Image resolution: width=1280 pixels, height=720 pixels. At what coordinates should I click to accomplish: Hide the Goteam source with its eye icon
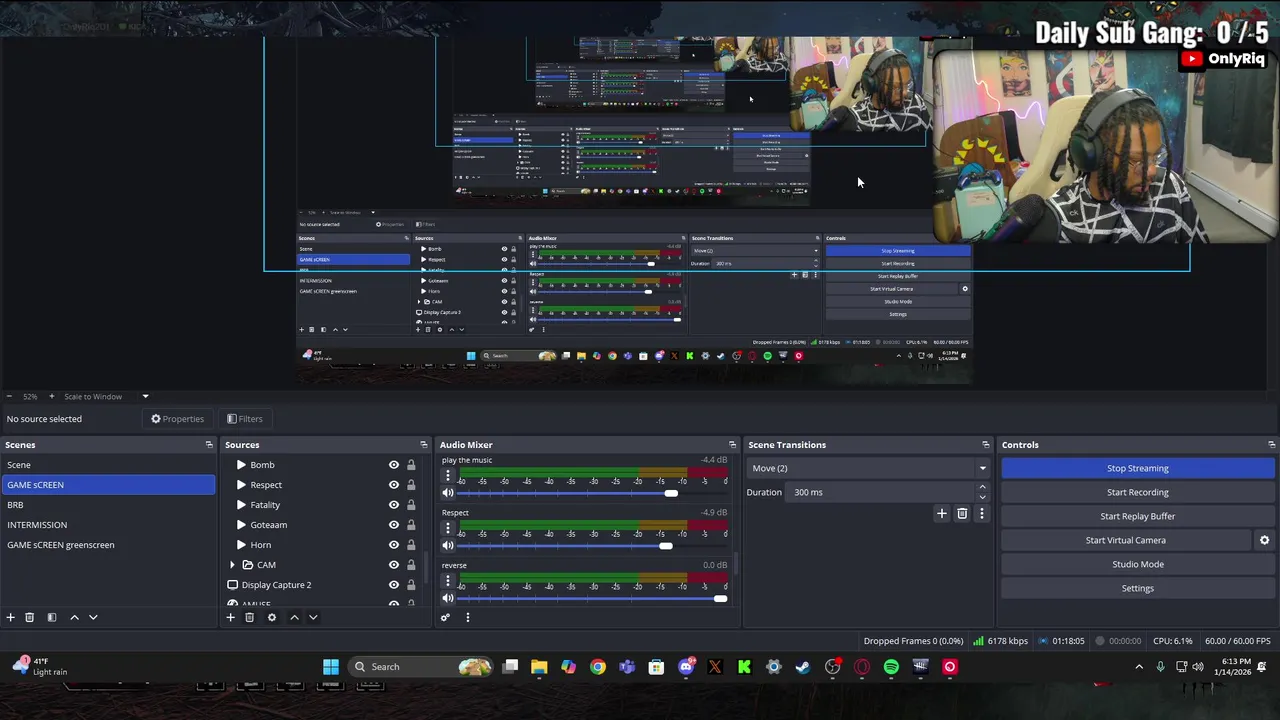tap(394, 525)
